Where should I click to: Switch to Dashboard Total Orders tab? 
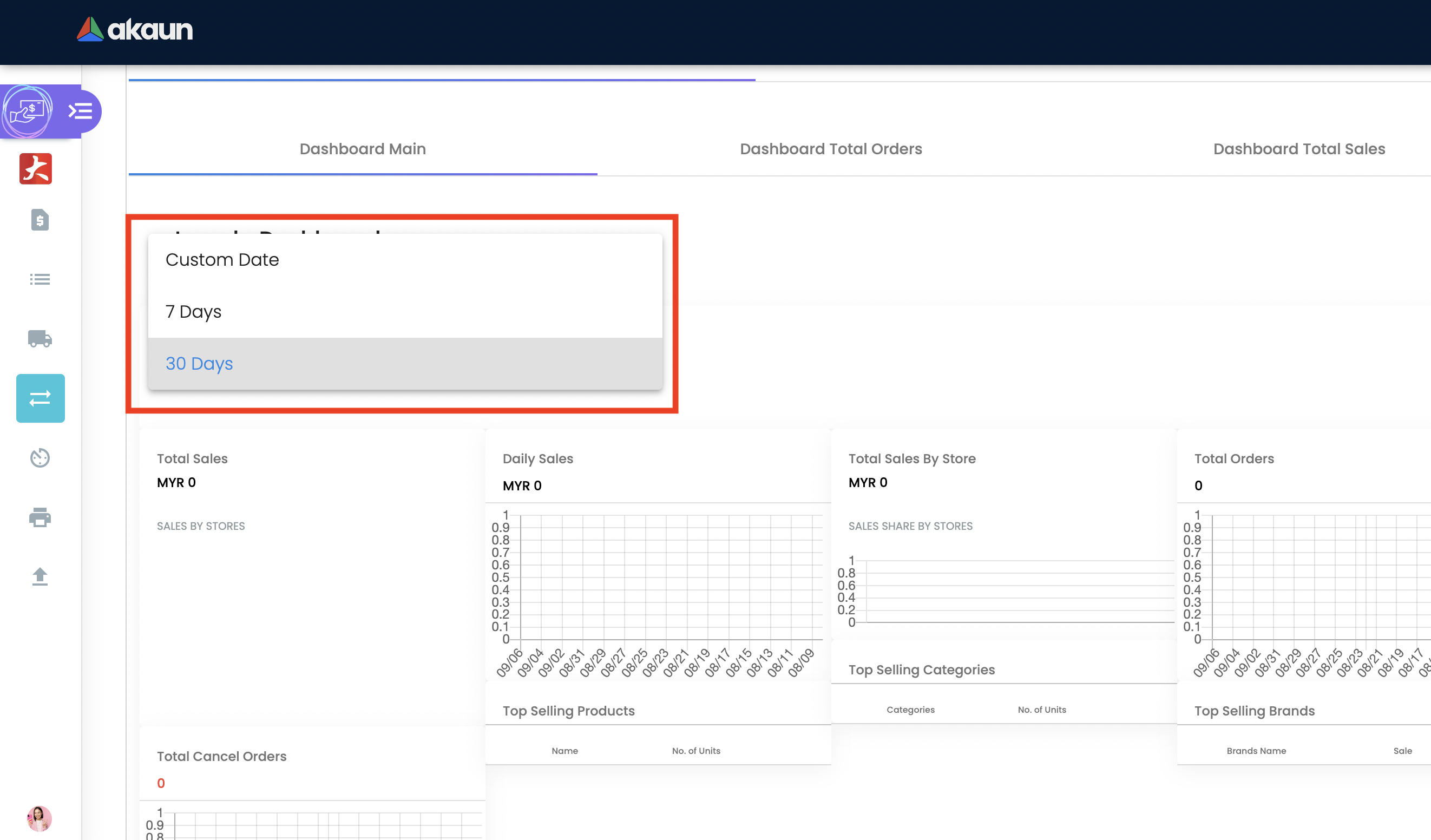[830, 149]
